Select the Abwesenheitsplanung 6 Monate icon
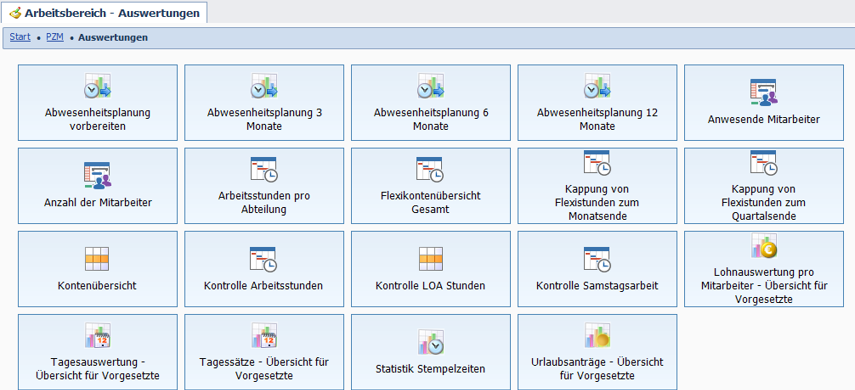Viewport: 855px width, 390px height. pos(431,86)
